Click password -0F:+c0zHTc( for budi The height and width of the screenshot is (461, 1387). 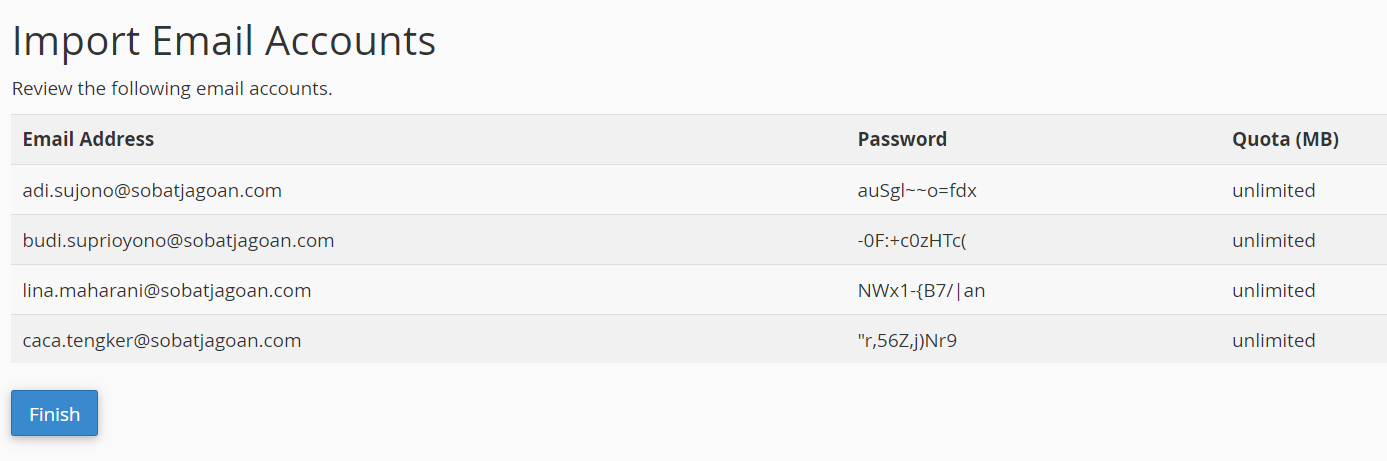[912, 240]
